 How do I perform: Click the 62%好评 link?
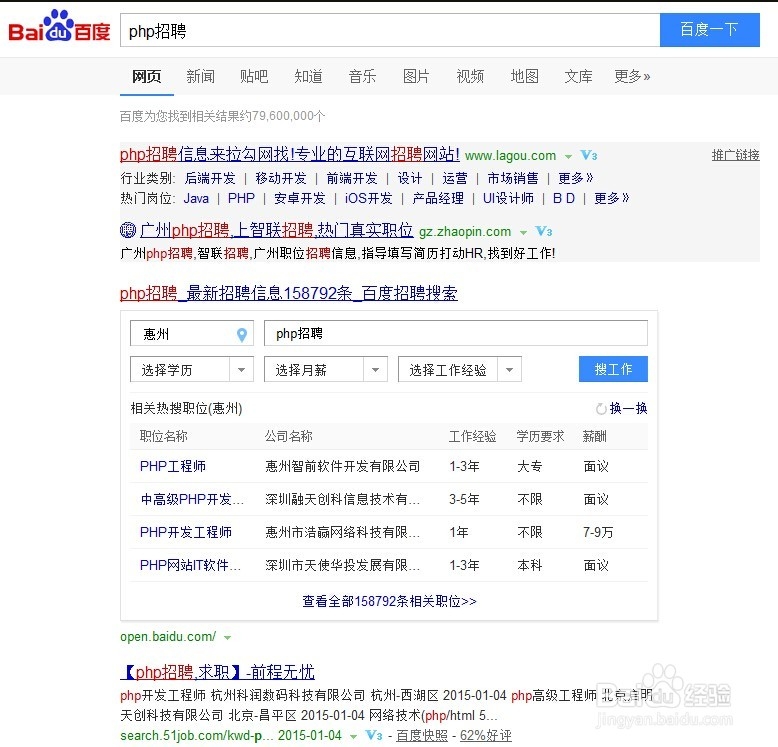click(486, 735)
